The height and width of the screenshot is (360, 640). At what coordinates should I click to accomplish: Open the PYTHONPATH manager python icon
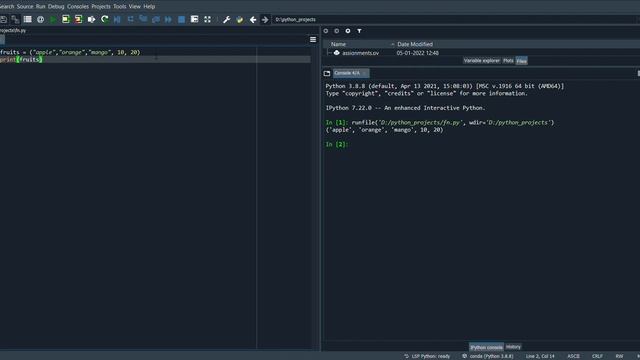point(240,19)
